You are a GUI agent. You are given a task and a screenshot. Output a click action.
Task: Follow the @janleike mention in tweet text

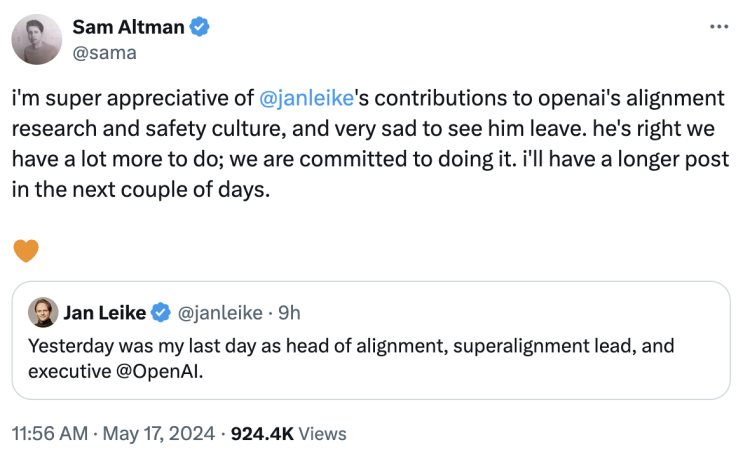tap(306, 98)
